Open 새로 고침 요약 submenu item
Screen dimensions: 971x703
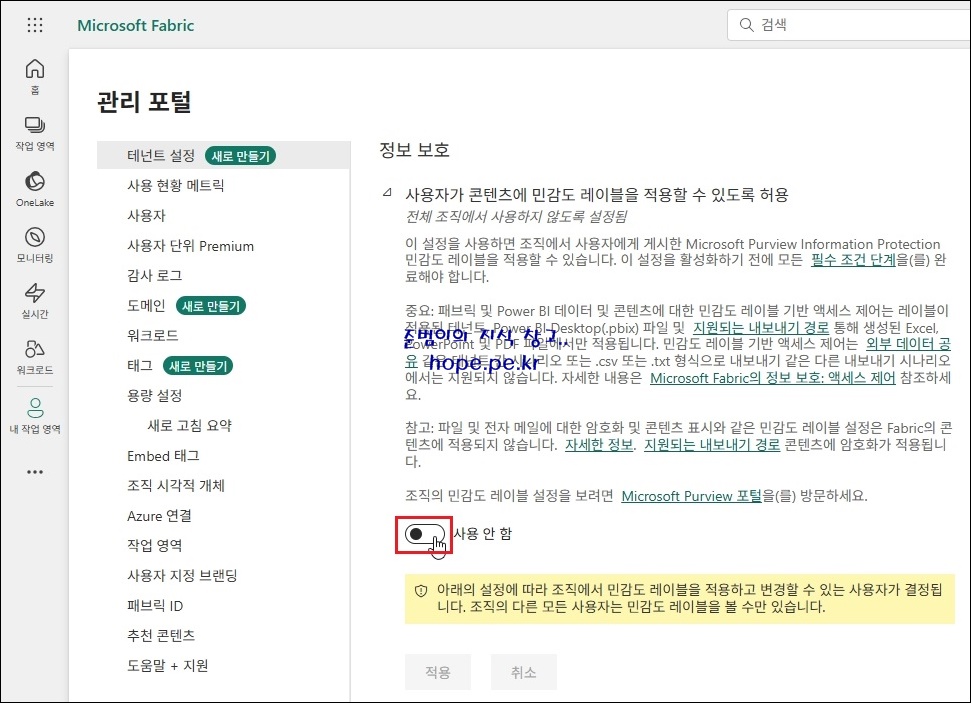tap(189, 426)
